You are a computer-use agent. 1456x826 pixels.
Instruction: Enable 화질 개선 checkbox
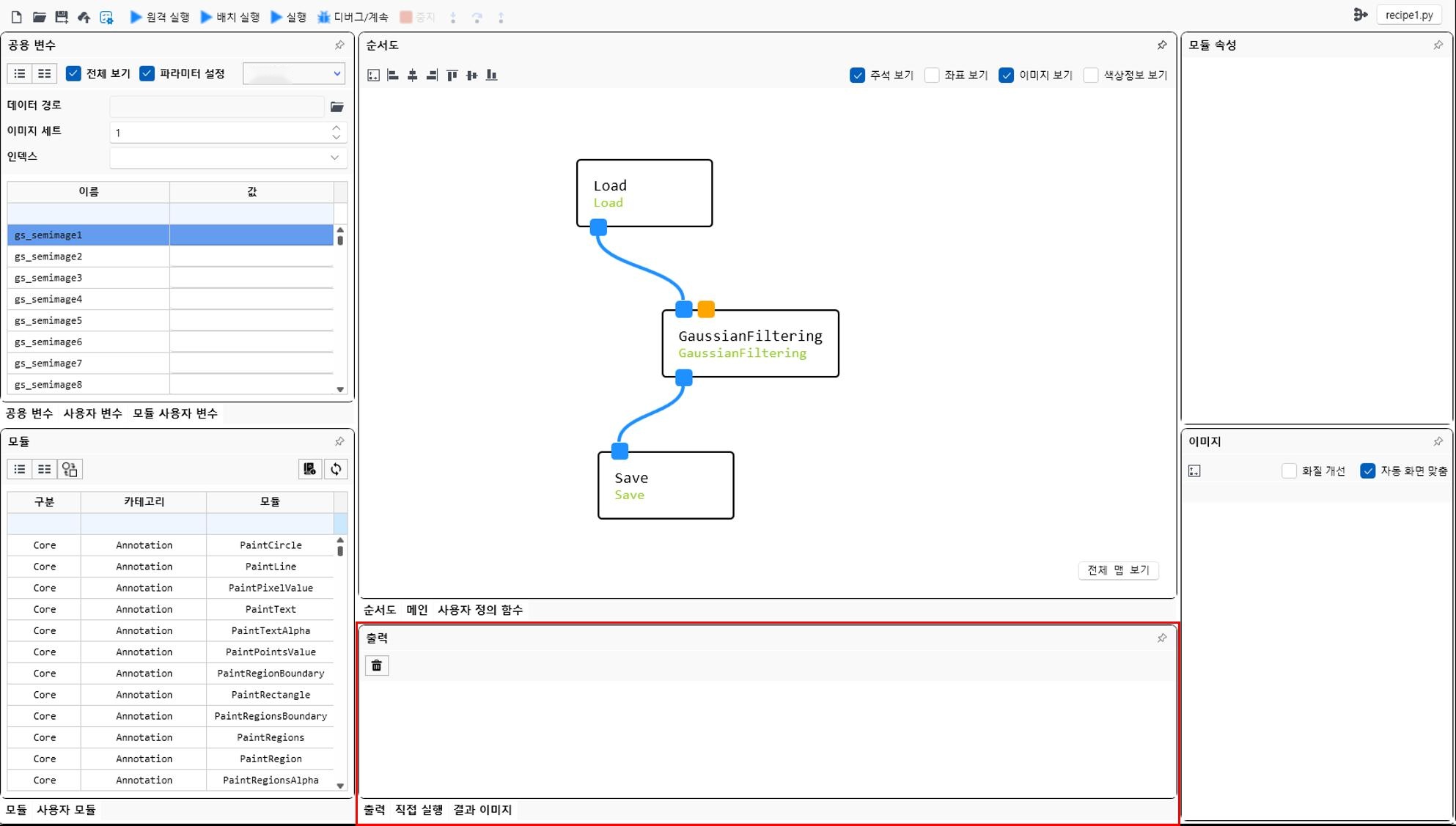tap(1289, 471)
